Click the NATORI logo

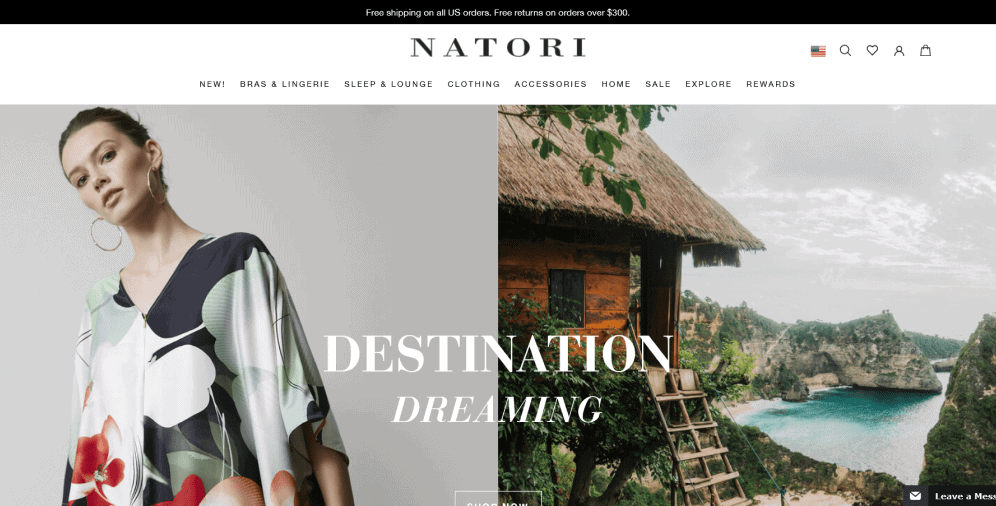tap(498, 48)
